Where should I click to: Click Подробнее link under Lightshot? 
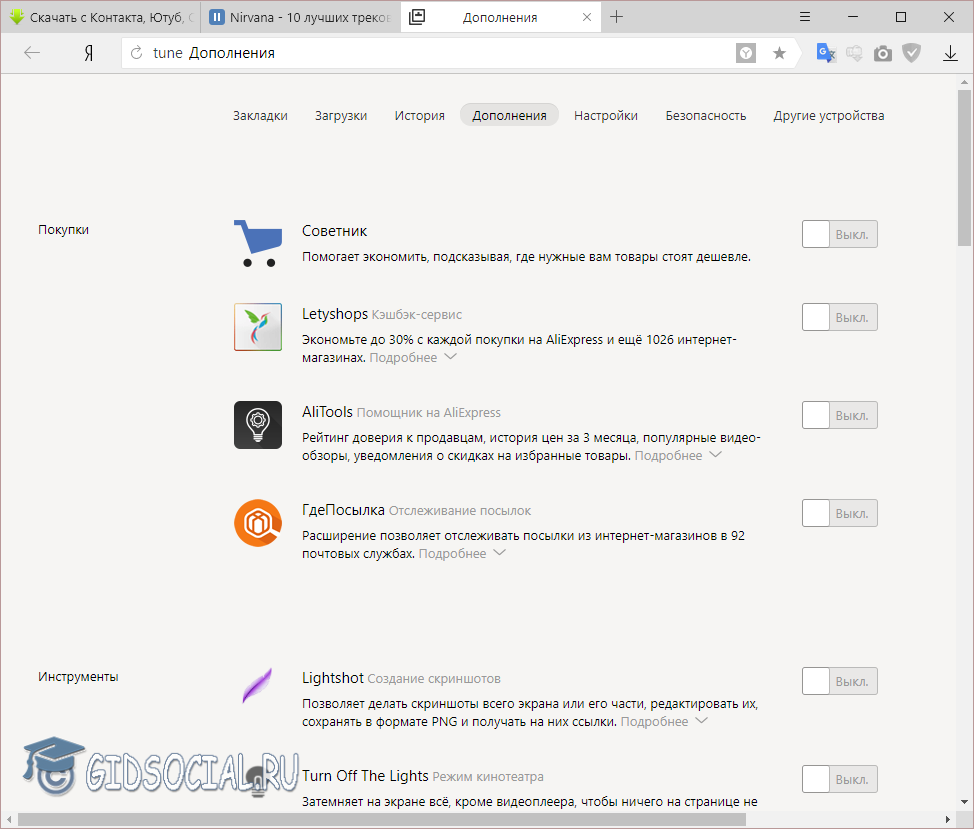click(654, 722)
